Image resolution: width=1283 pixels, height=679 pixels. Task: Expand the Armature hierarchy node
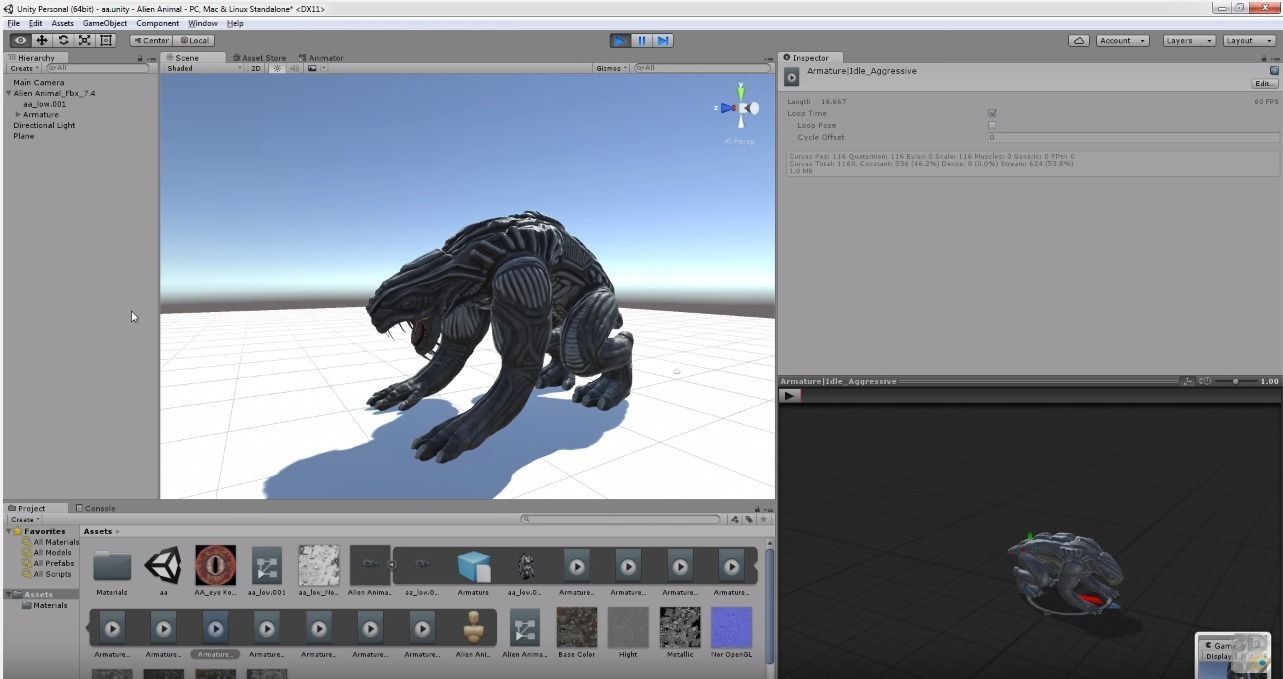click(x=18, y=115)
